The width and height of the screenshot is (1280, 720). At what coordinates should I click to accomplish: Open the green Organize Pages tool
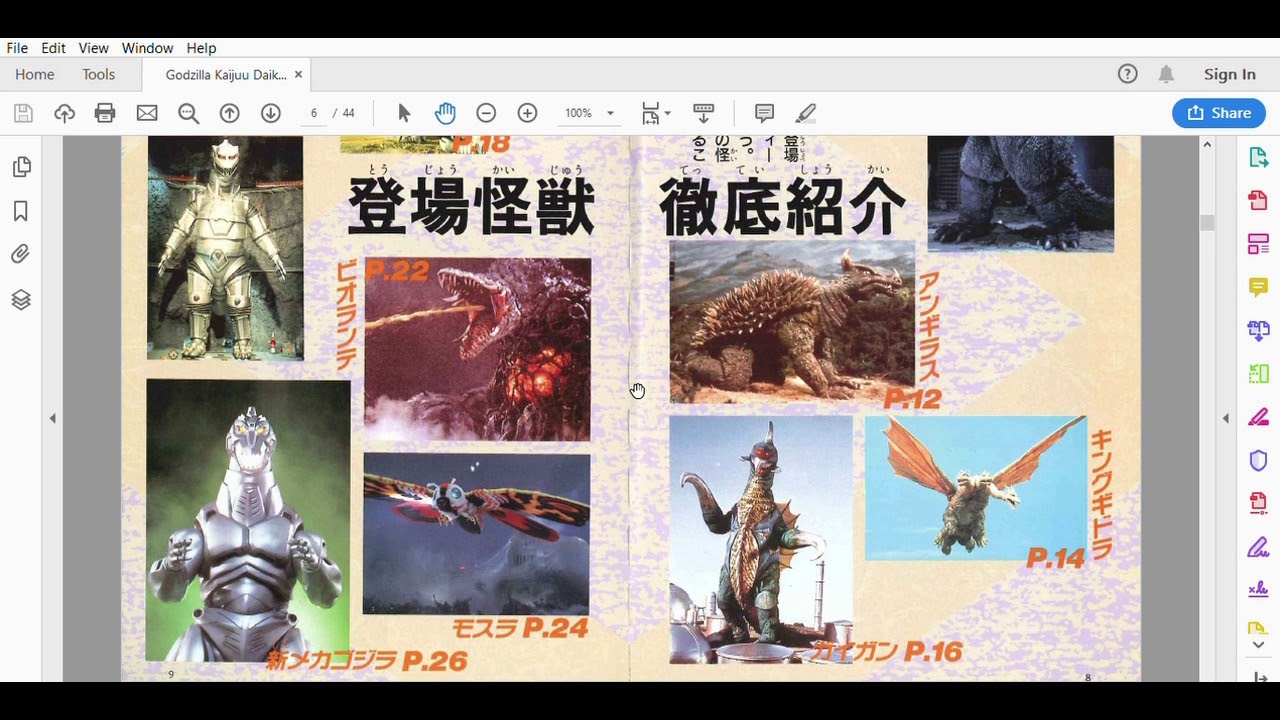(1258, 373)
